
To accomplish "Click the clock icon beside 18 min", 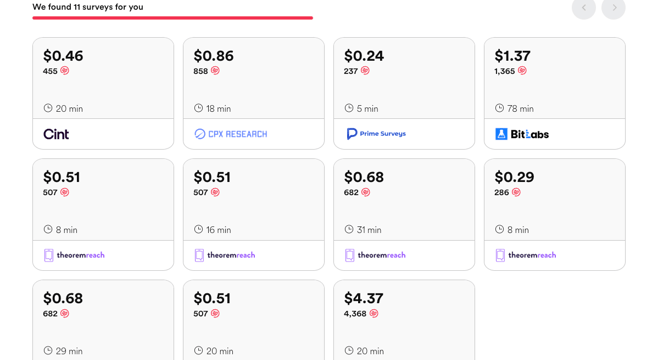I will click(x=198, y=108).
